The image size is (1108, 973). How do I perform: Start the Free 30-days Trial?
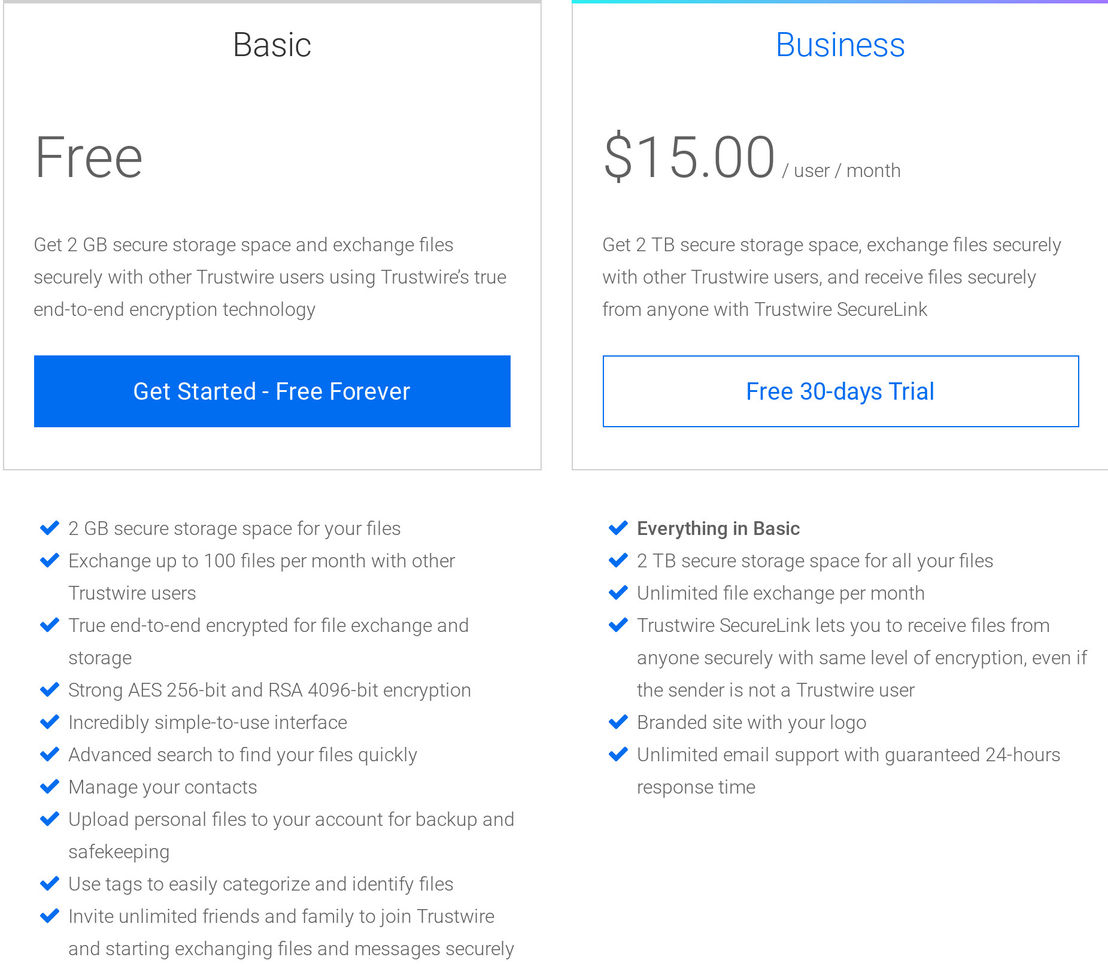(x=840, y=391)
